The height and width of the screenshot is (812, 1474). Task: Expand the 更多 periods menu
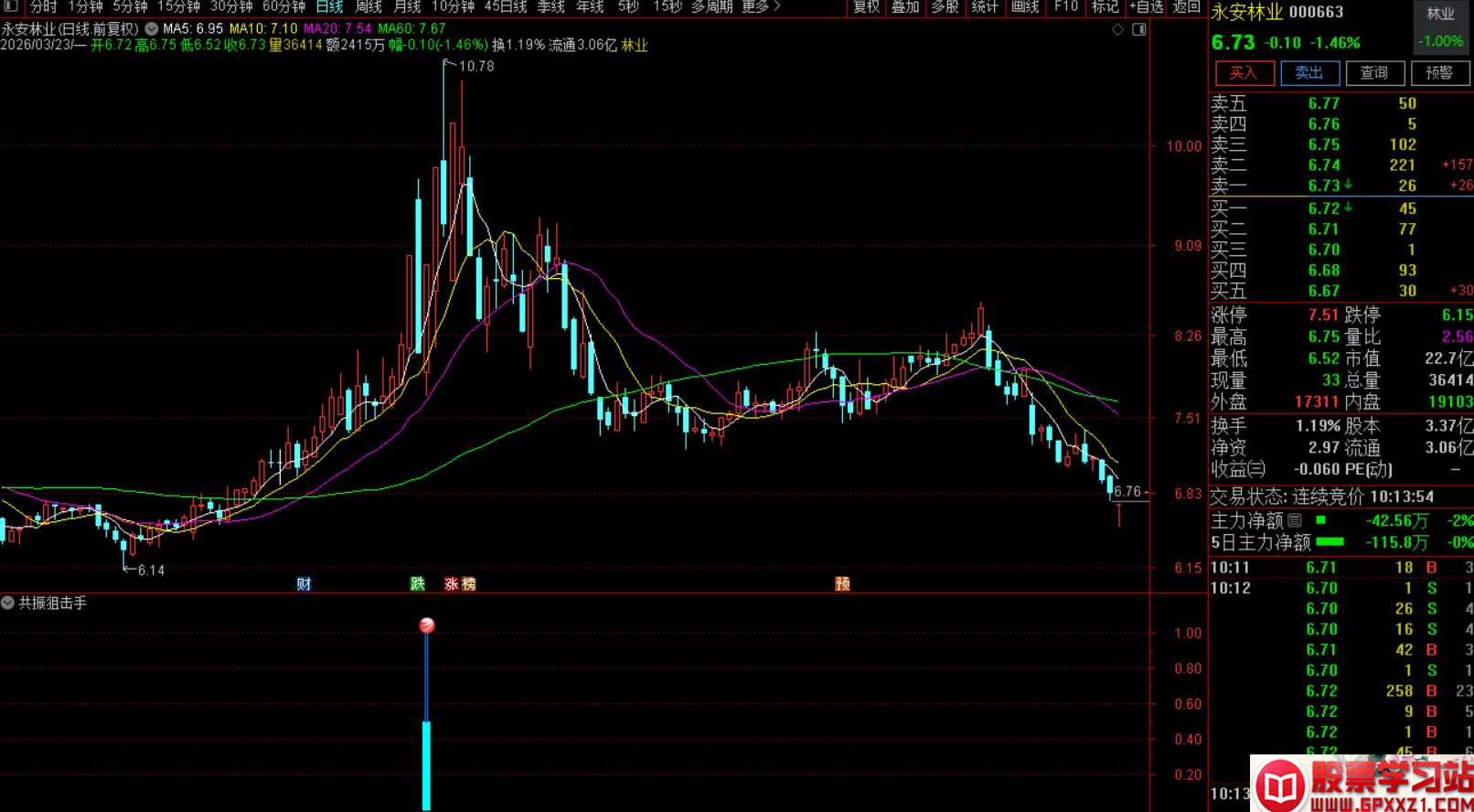[761, 6]
